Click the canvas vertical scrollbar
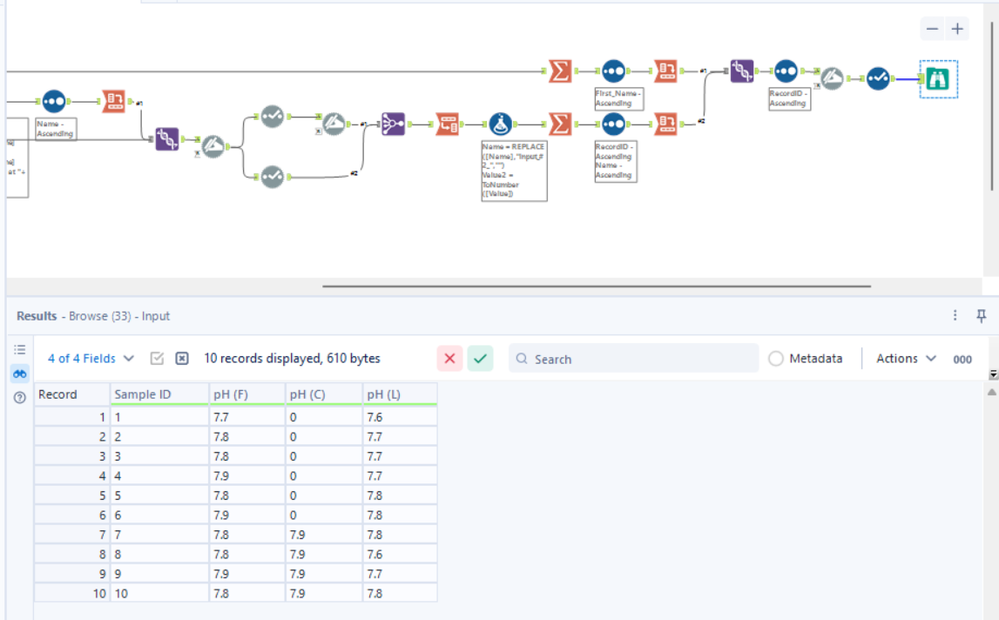This screenshot has height=620, width=999. pyautogui.click(x=991, y=105)
